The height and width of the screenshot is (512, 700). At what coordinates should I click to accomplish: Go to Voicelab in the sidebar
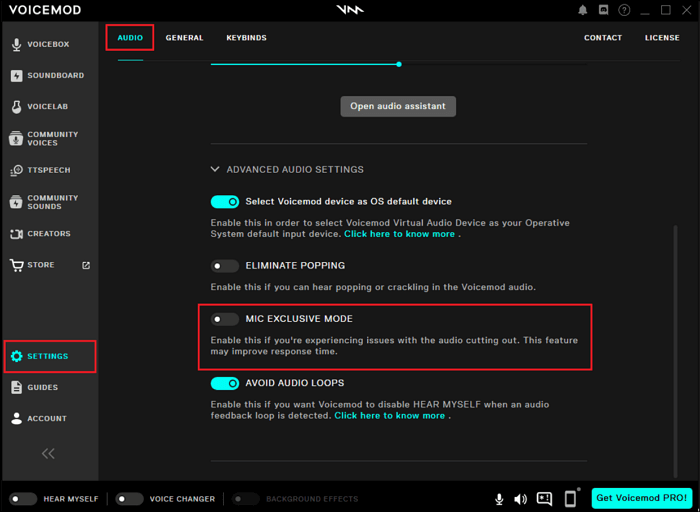tap(48, 107)
